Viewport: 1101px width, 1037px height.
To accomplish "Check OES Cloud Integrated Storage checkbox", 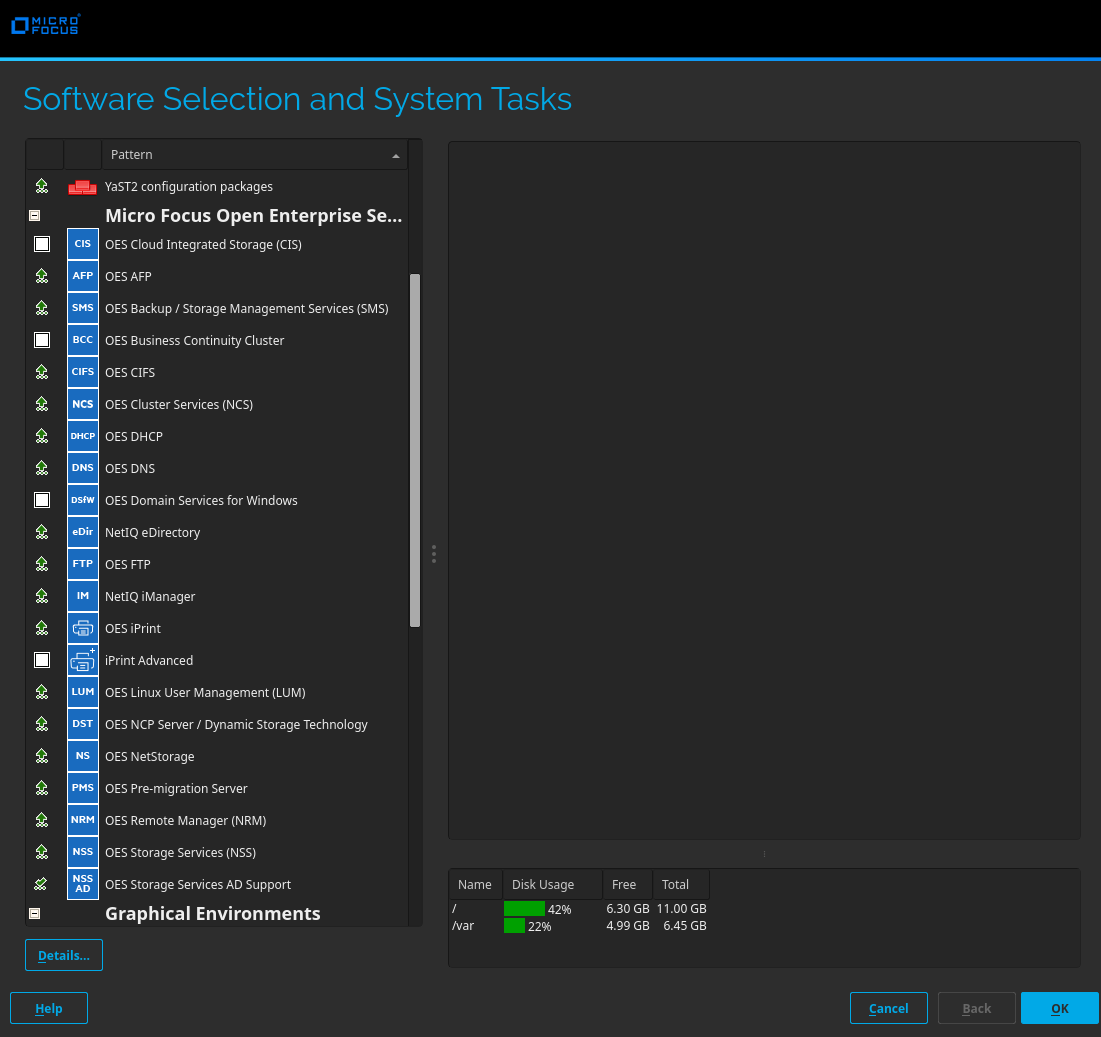I will pyautogui.click(x=42, y=244).
